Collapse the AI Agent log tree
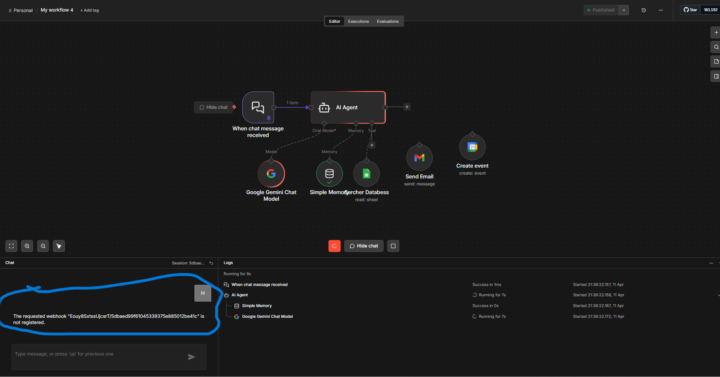The height and width of the screenshot is (377, 720). pyautogui.click(x=718, y=295)
